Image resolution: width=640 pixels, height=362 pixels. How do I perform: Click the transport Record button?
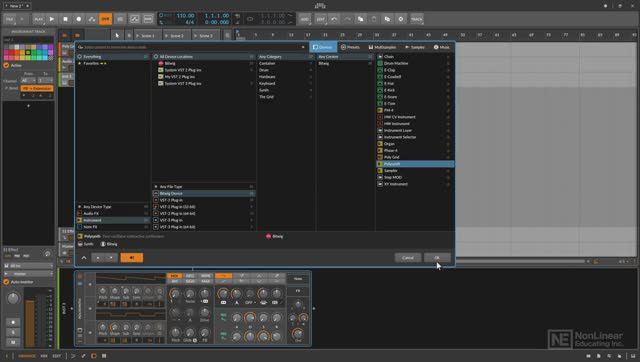pyautogui.click(x=79, y=19)
